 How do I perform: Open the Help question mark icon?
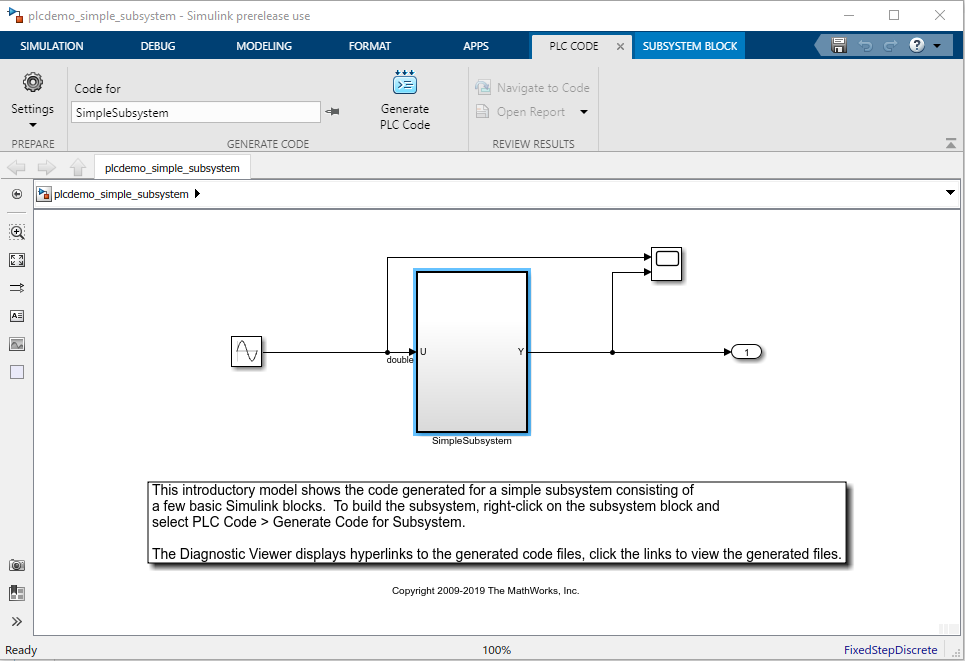(916, 46)
